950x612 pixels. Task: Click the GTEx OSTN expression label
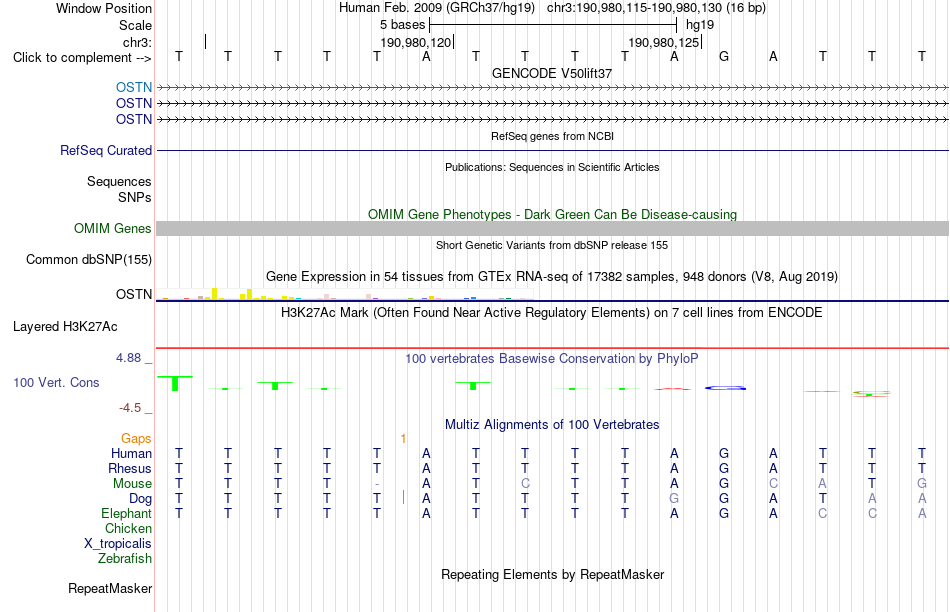pyautogui.click(x=134, y=294)
